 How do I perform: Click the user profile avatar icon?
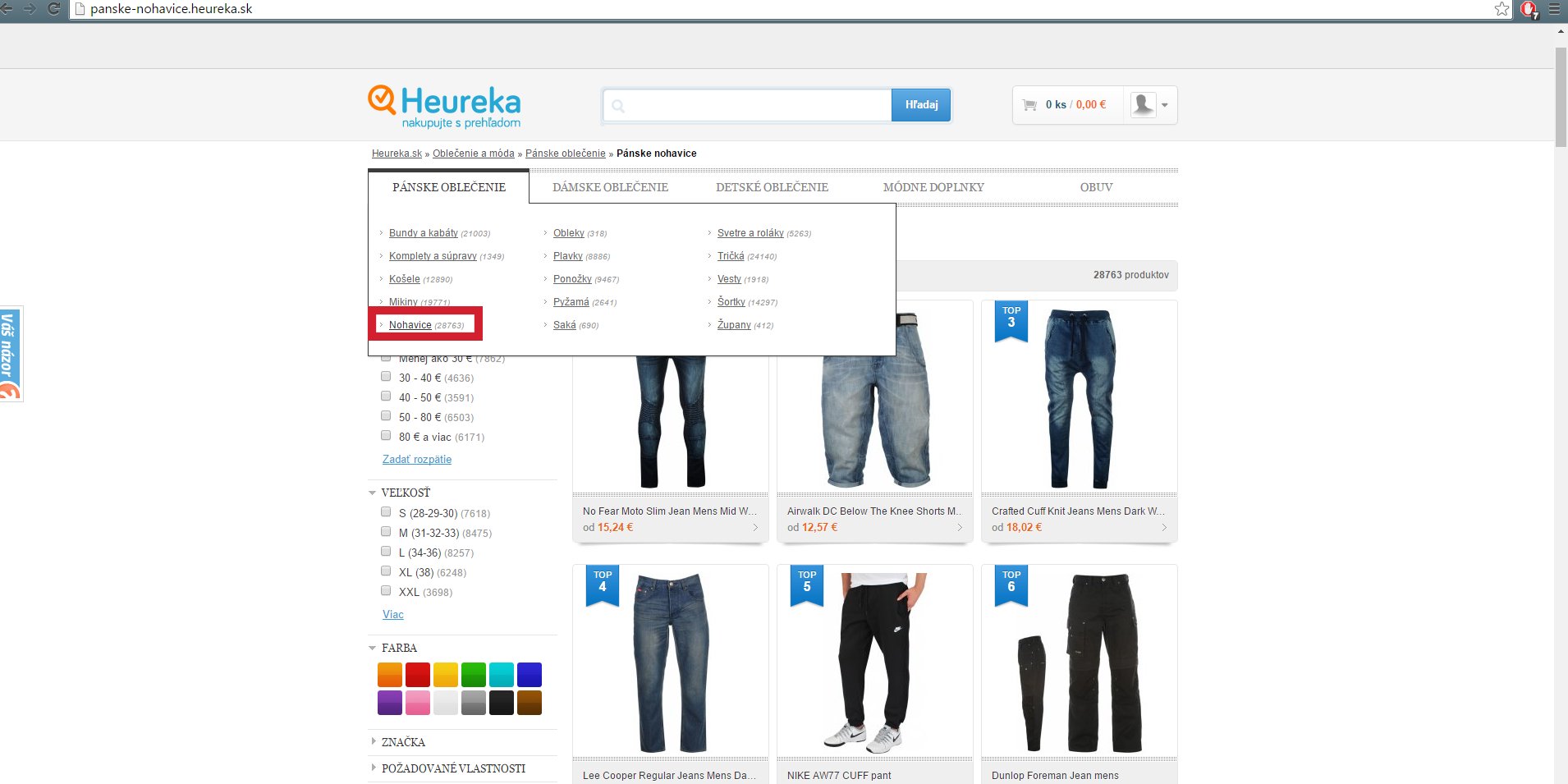point(1143,104)
